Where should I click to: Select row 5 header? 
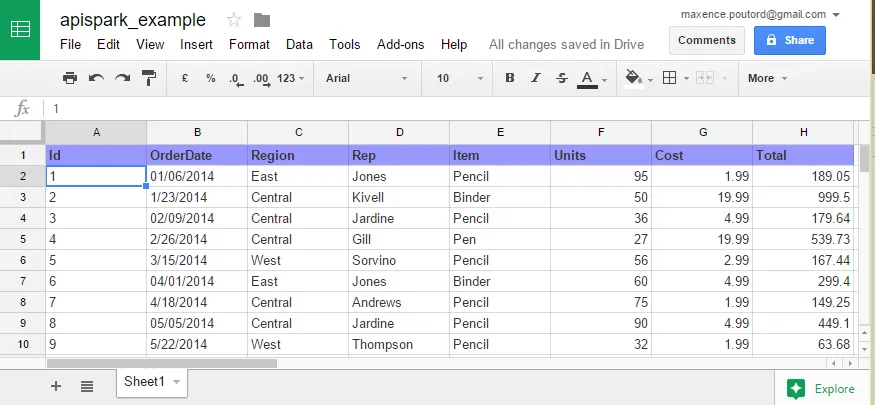[23, 239]
